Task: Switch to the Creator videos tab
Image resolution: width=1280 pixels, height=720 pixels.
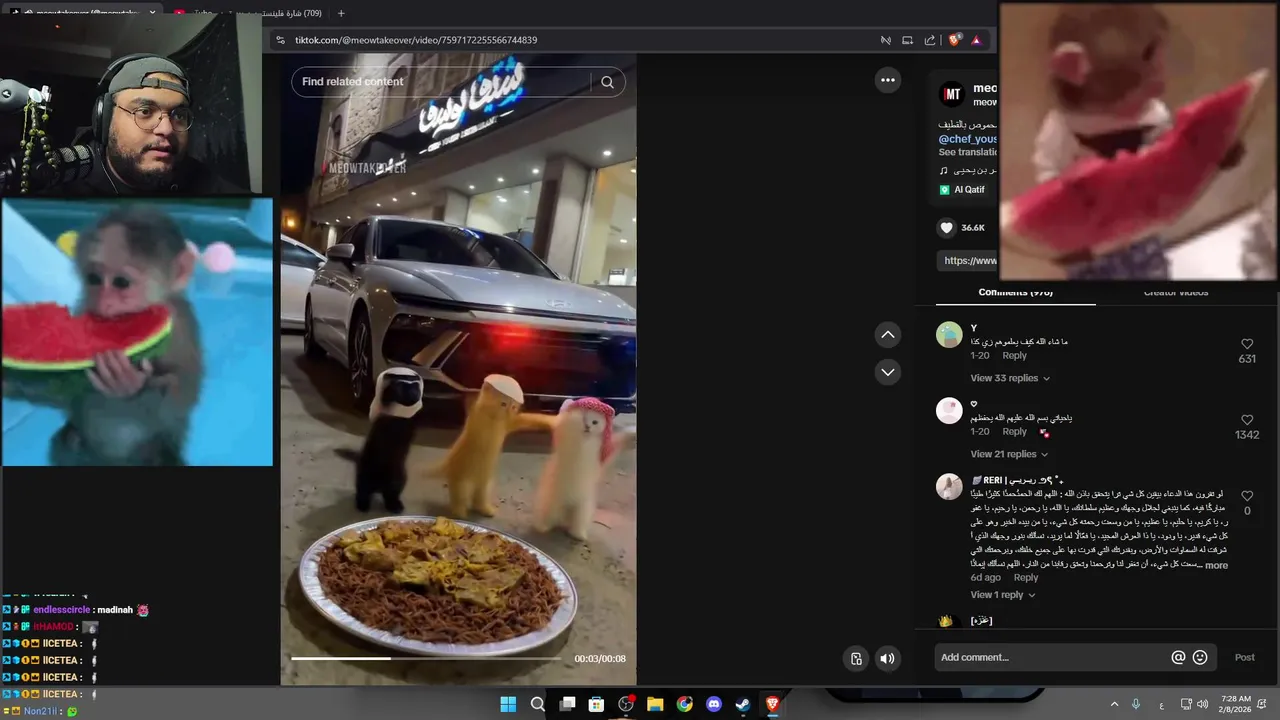Action: (x=1176, y=293)
